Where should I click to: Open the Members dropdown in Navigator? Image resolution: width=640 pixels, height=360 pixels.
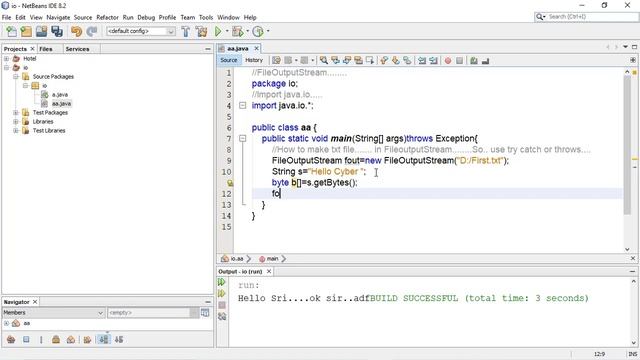[x=53, y=313]
